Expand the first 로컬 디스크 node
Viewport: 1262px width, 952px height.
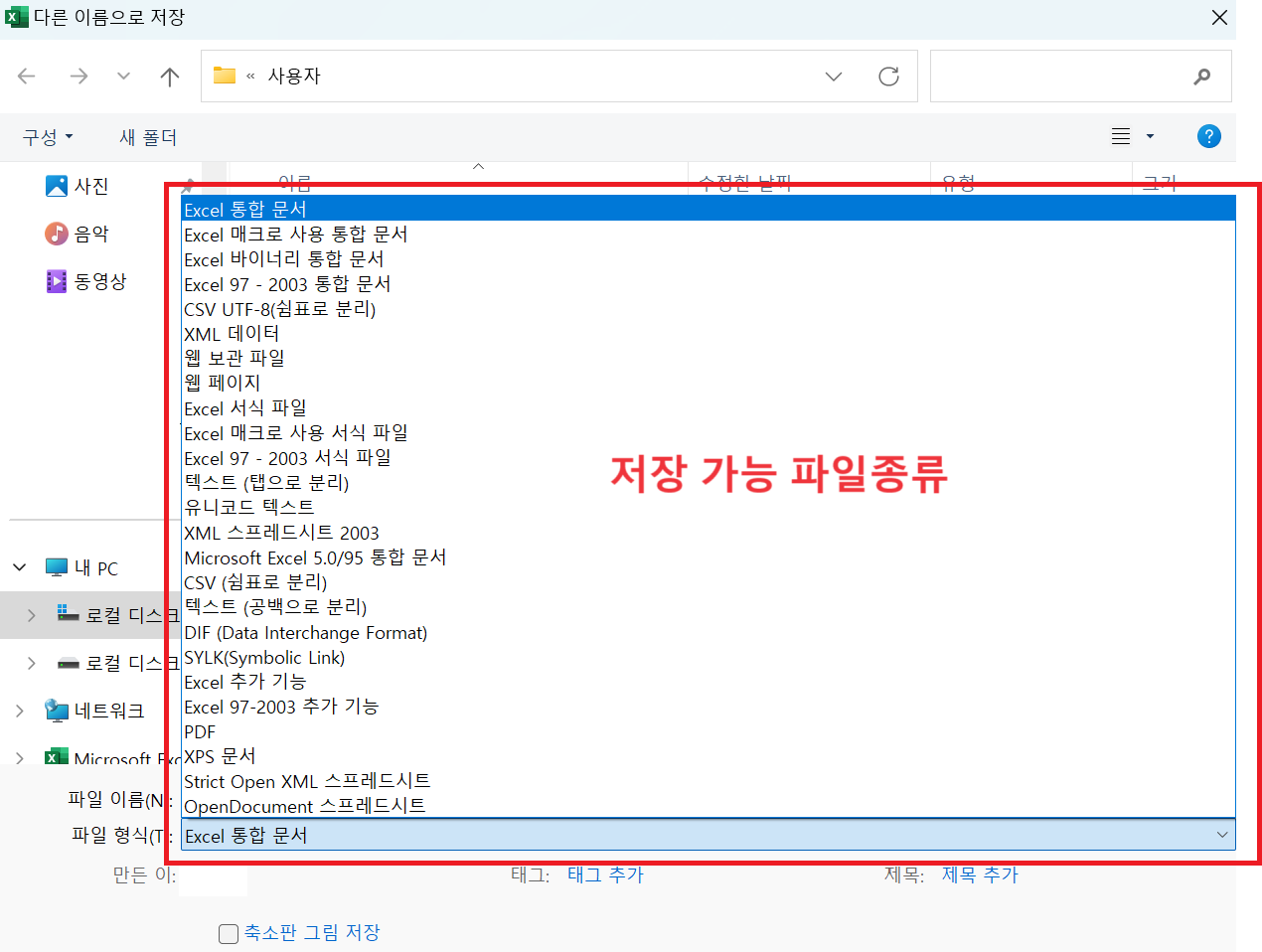[x=31, y=615]
